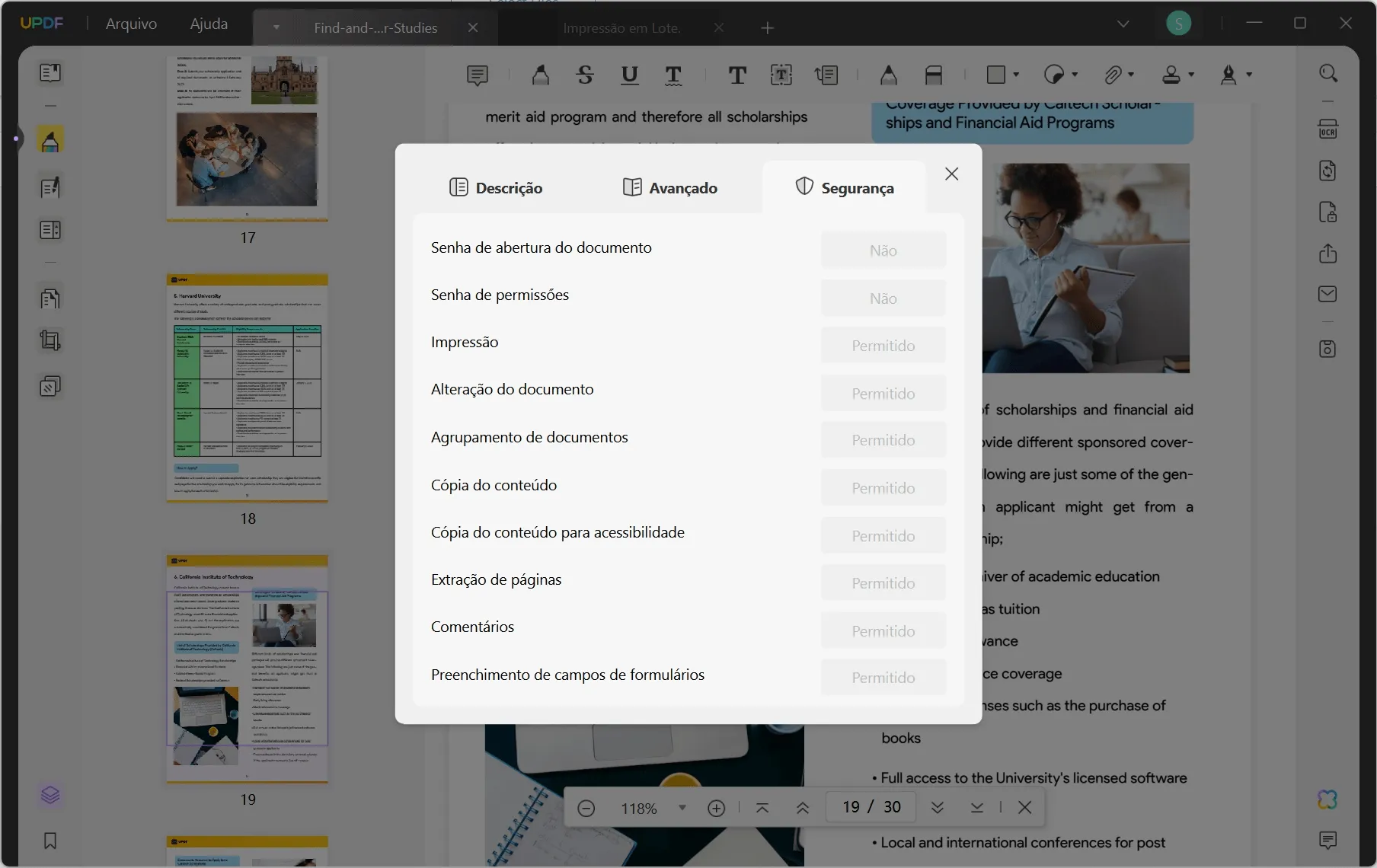Toggle 'Impressão' permission
This screenshot has width=1377, height=868.
point(883,345)
